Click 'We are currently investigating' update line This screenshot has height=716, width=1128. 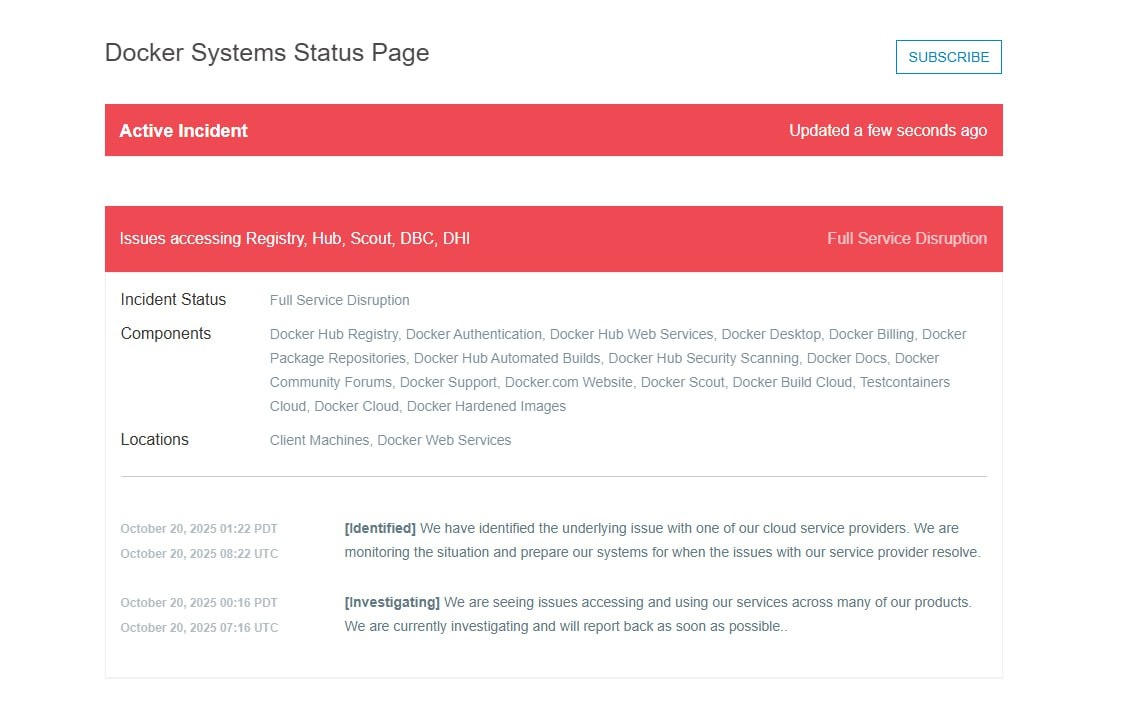(565, 626)
